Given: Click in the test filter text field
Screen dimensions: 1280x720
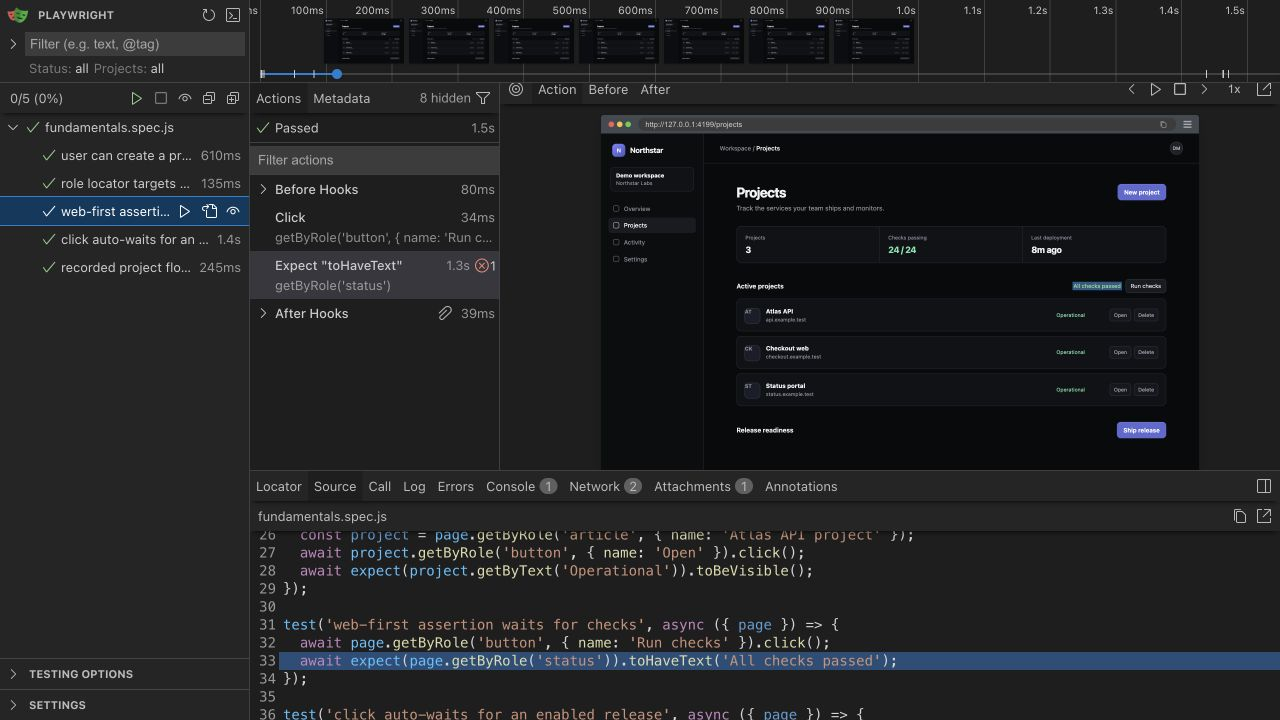Looking at the screenshot, I should click(135, 44).
